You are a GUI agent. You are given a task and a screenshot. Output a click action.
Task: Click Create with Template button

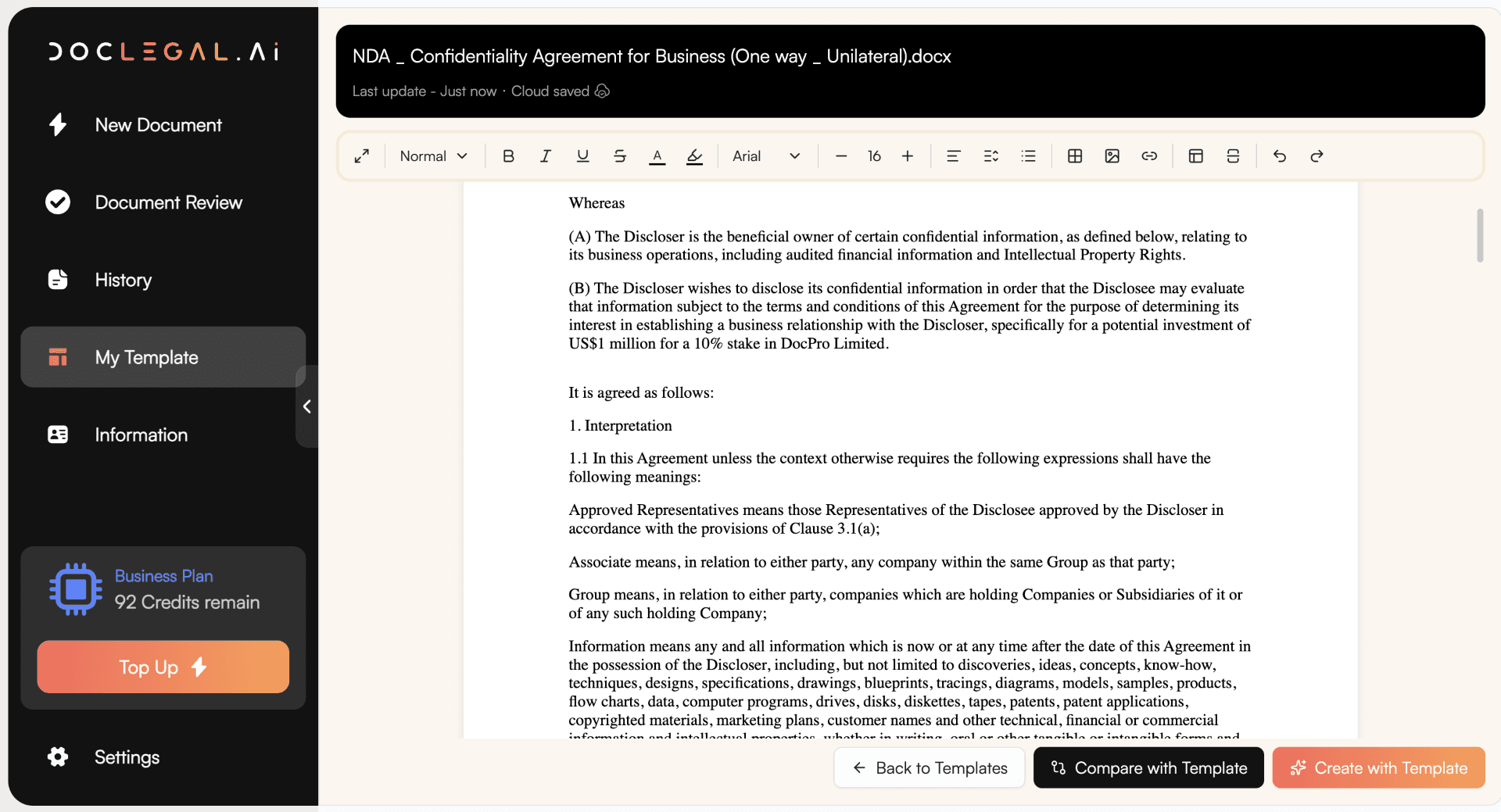pos(1378,767)
